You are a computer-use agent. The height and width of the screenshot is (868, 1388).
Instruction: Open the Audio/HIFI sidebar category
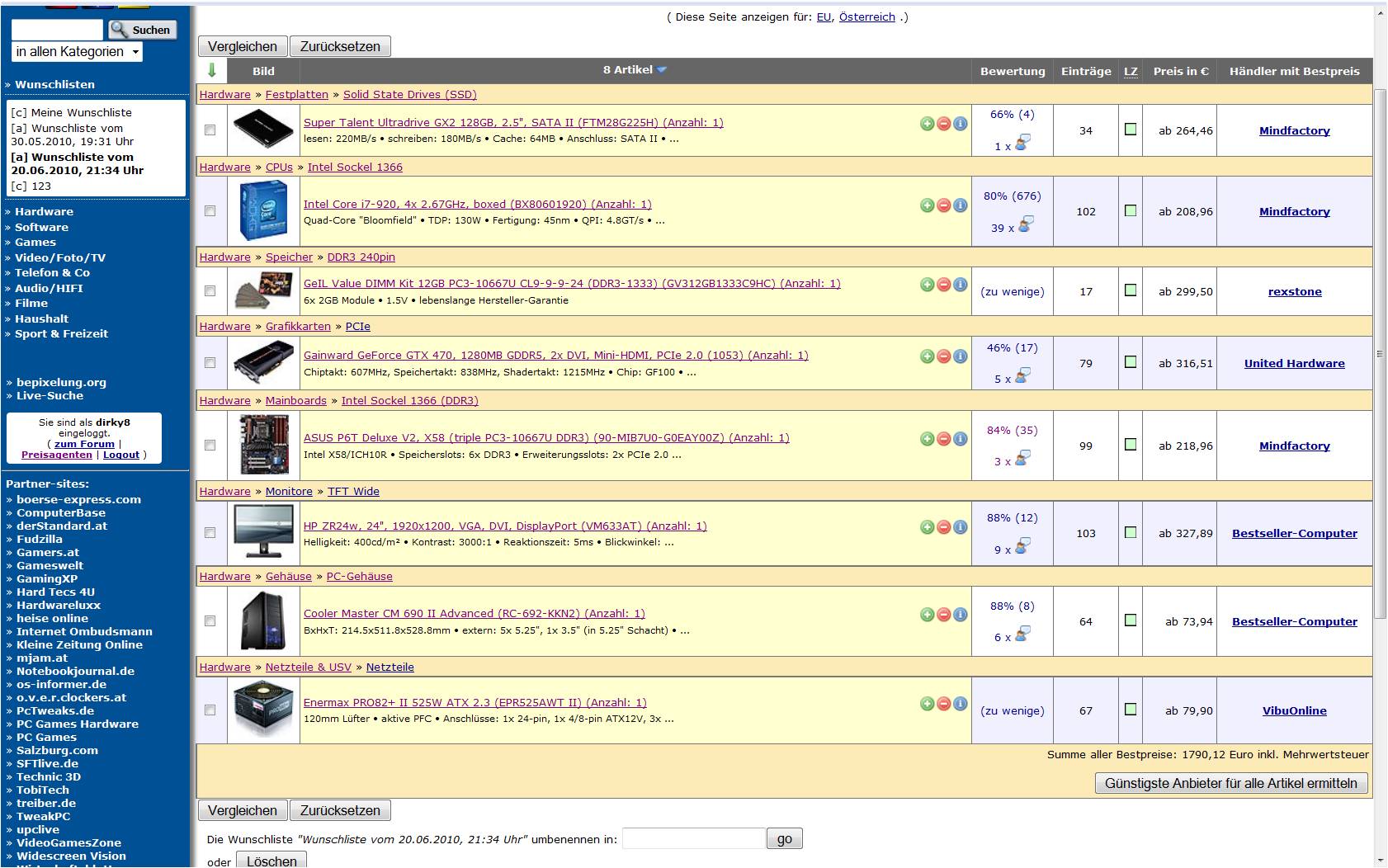[x=49, y=289]
